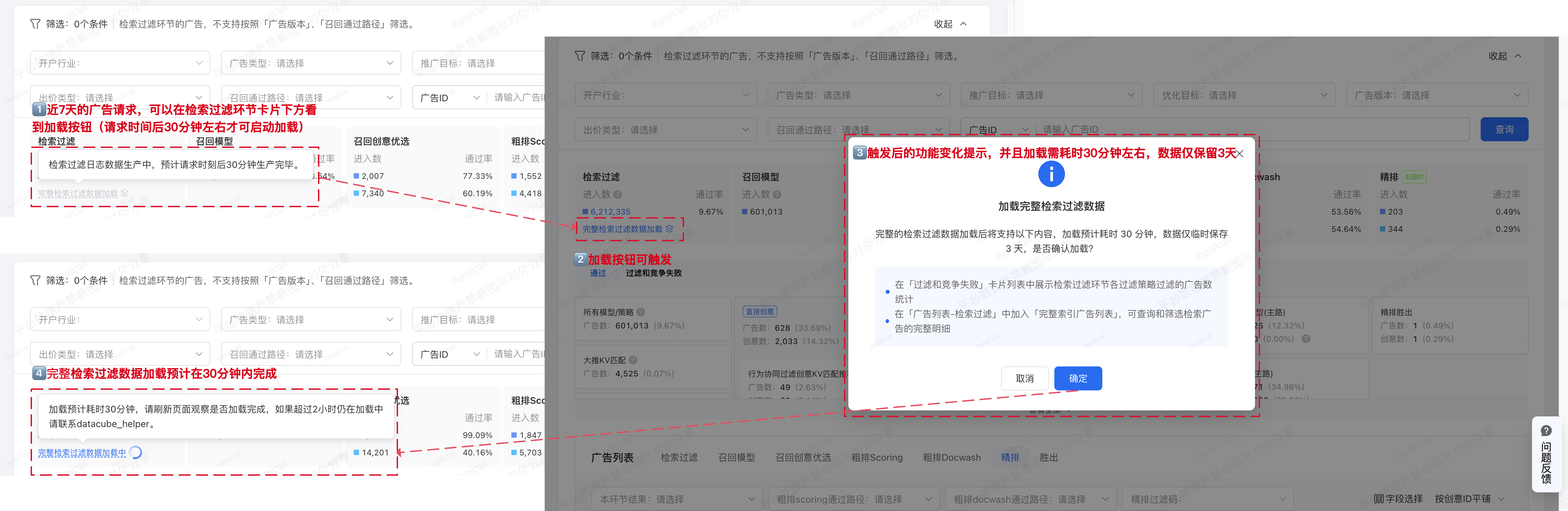Click the help icon next to 检索过滤 进入数
Image resolution: width=1568 pixels, height=511 pixels.
click(x=618, y=195)
